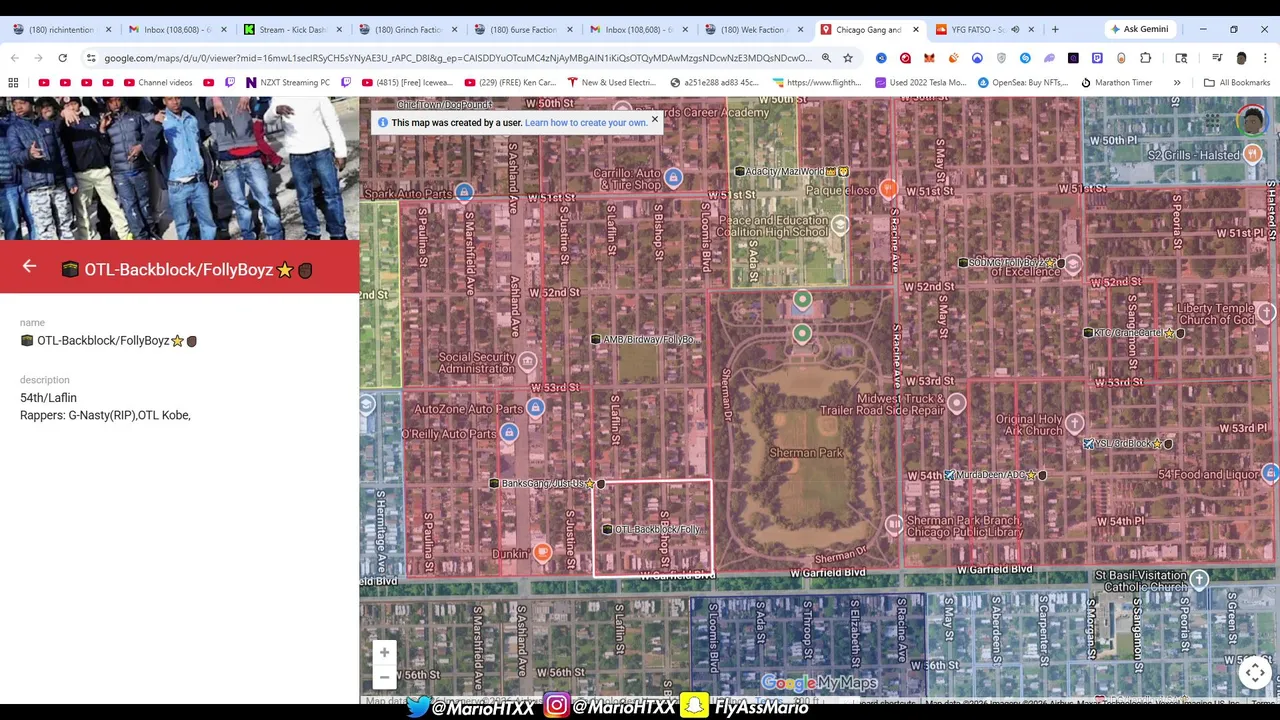
Task: Close the 'map was created by a user' banner
Action: coord(655,119)
